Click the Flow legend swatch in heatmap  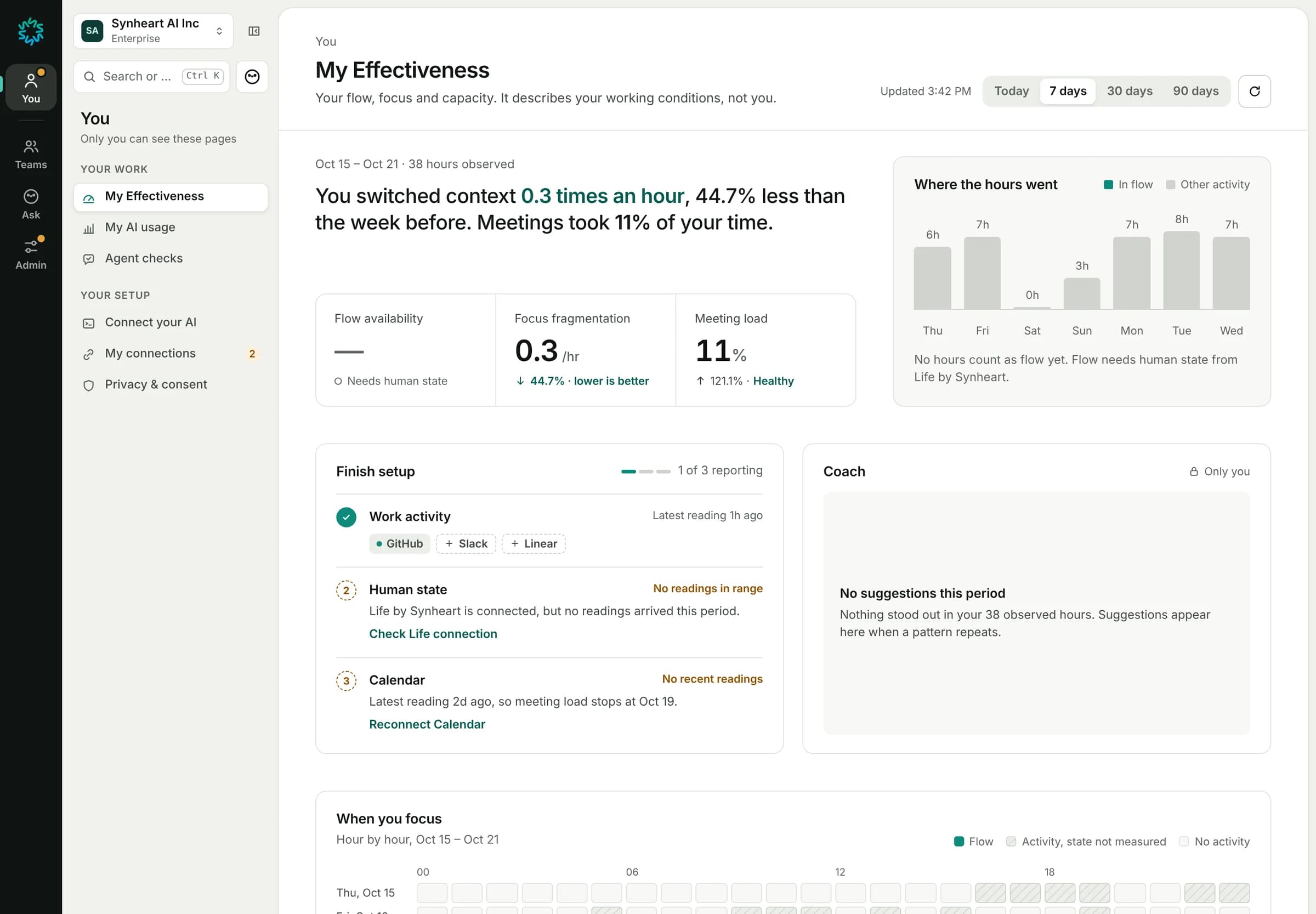(x=958, y=841)
